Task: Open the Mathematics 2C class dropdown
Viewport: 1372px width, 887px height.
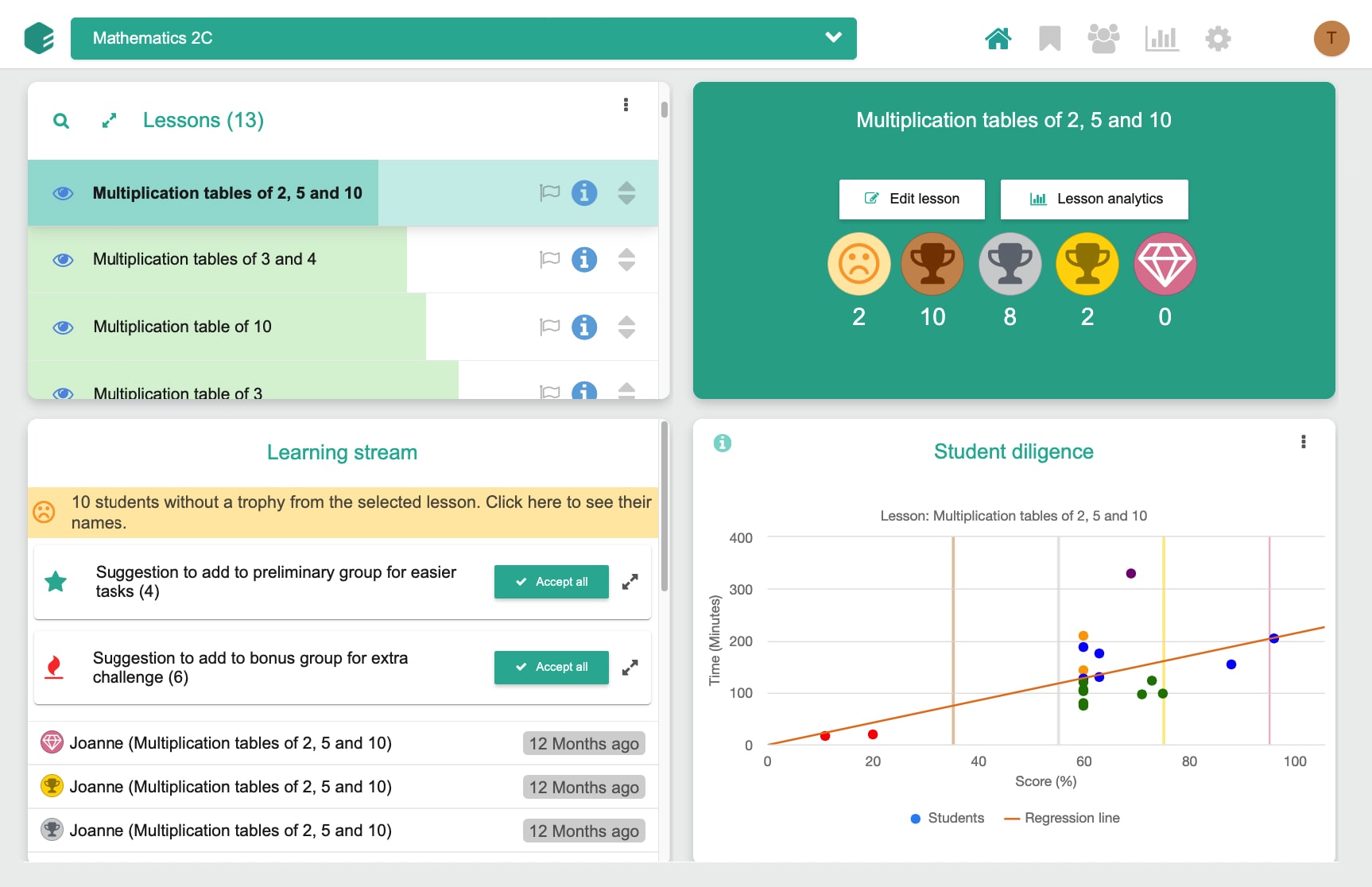Action: point(832,37)
